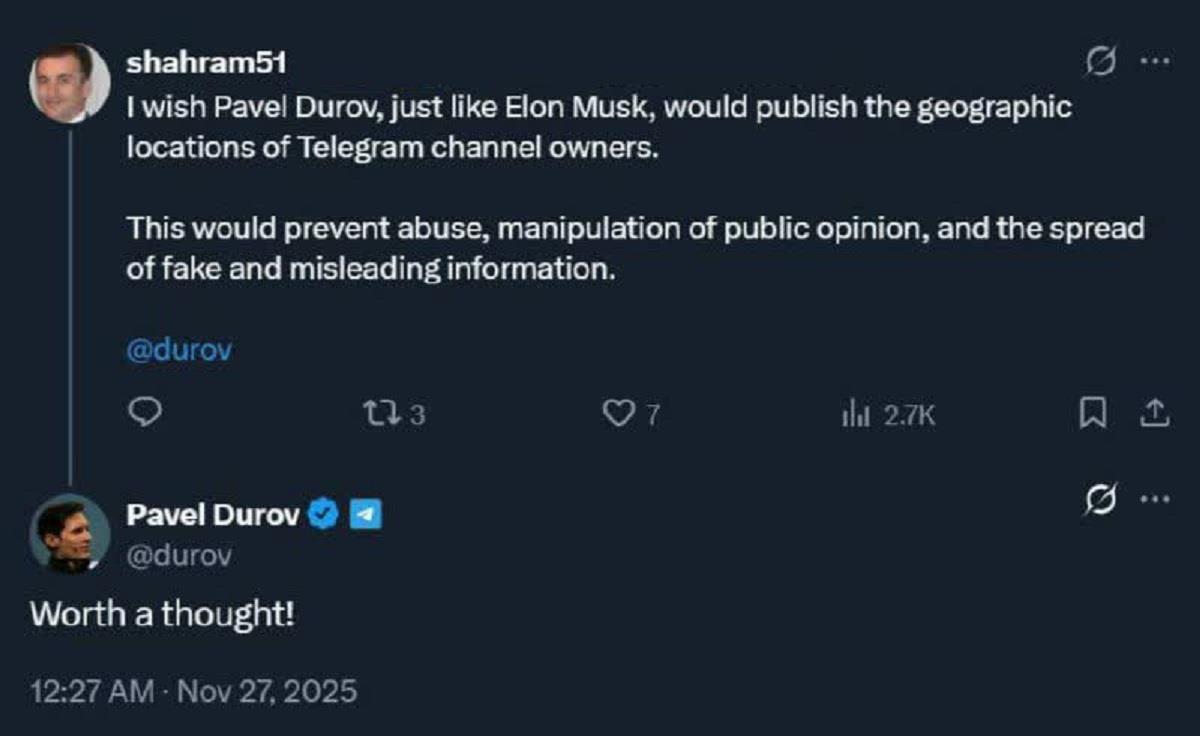Viewport: 1200px width, 736px height.
Task: Click the "Worth a thought!" reply text
Action: (162, 613)
